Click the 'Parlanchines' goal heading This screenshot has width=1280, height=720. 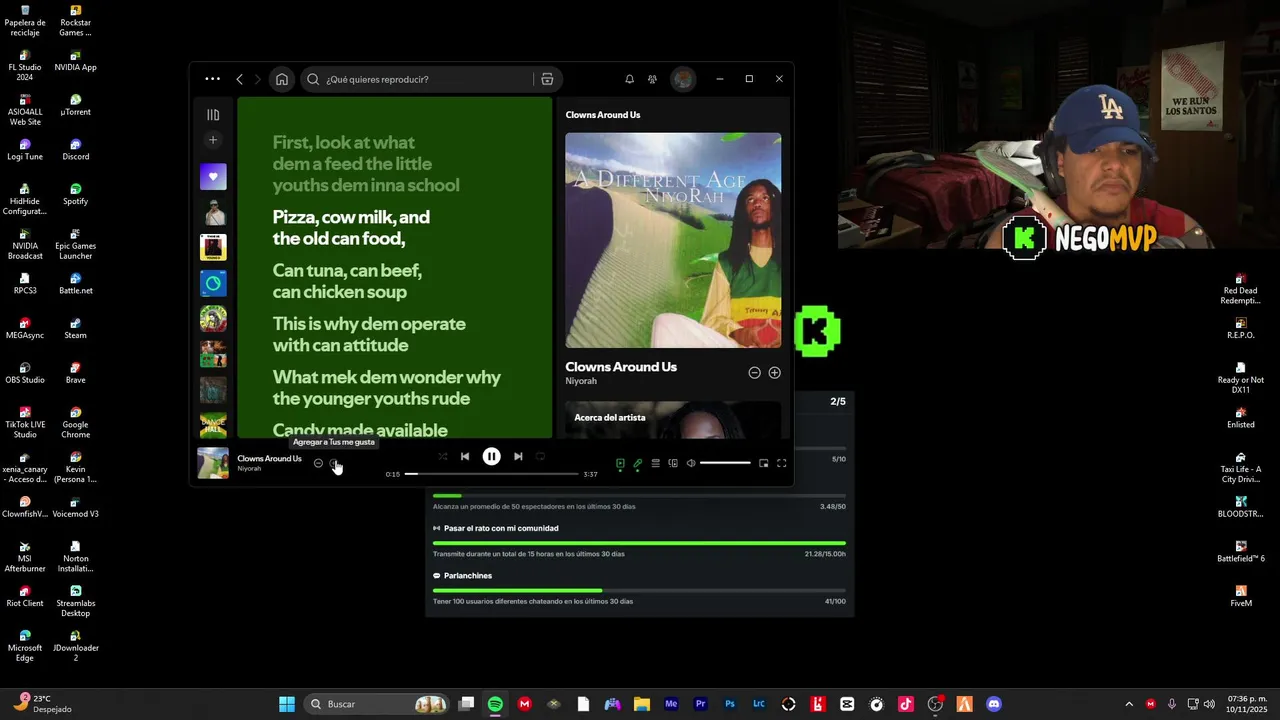pos(468,576)
